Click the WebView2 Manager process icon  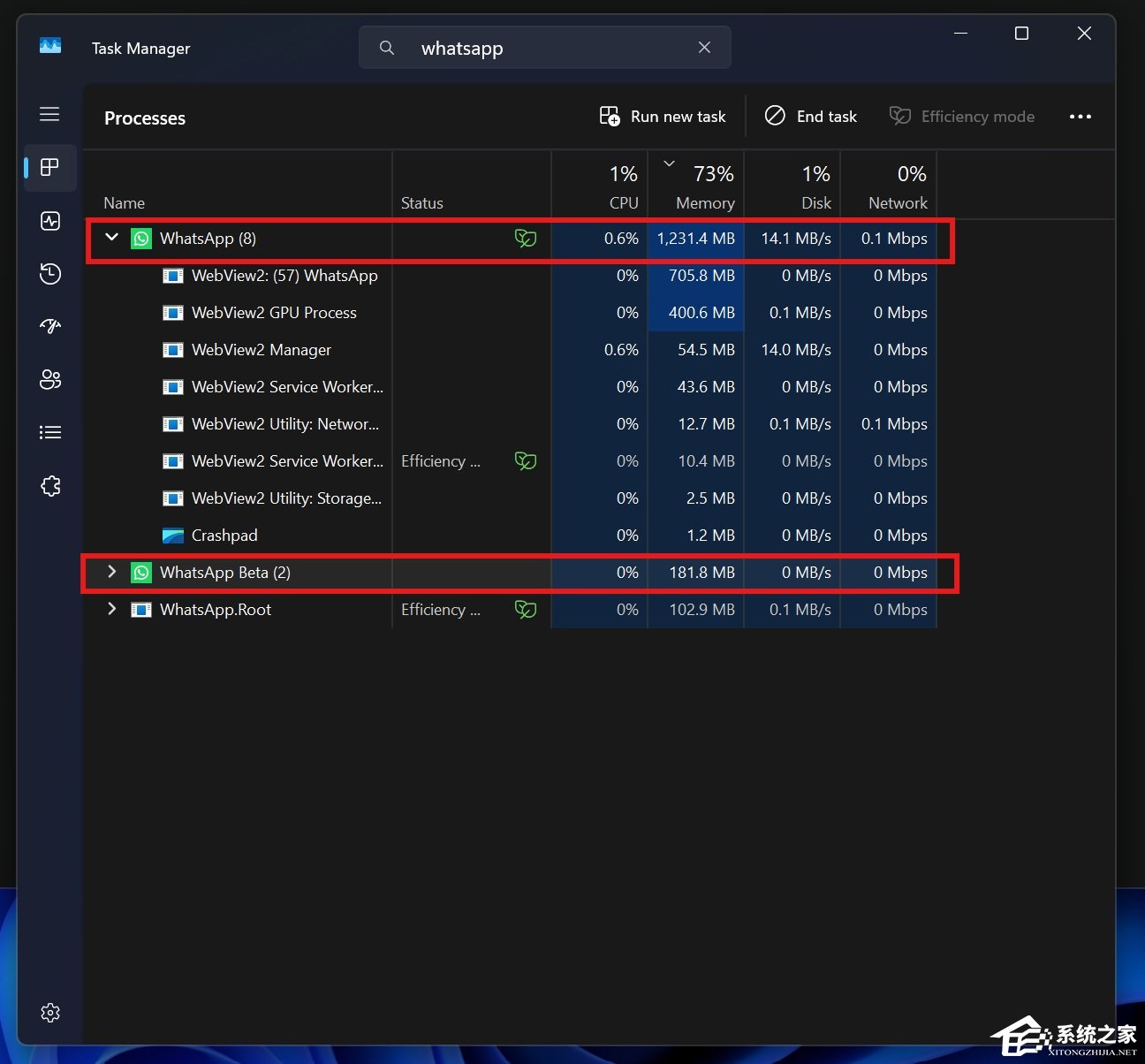(173, 350)
